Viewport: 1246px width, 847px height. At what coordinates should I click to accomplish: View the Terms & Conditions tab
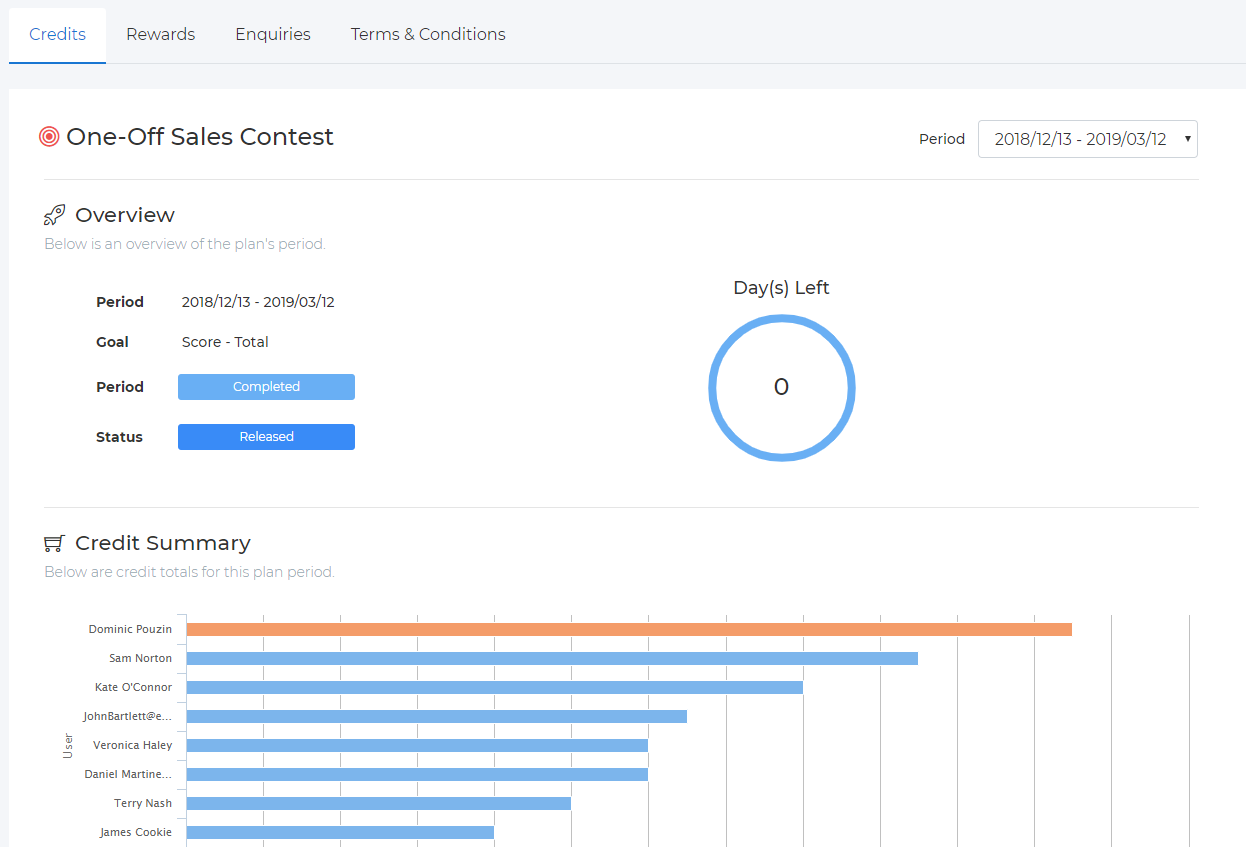427,33
